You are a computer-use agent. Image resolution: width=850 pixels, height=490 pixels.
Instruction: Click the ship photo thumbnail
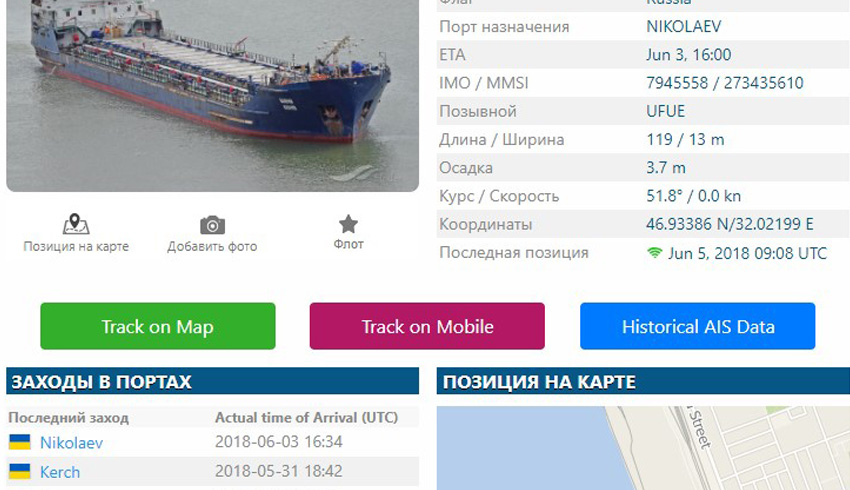coord(212,95)
